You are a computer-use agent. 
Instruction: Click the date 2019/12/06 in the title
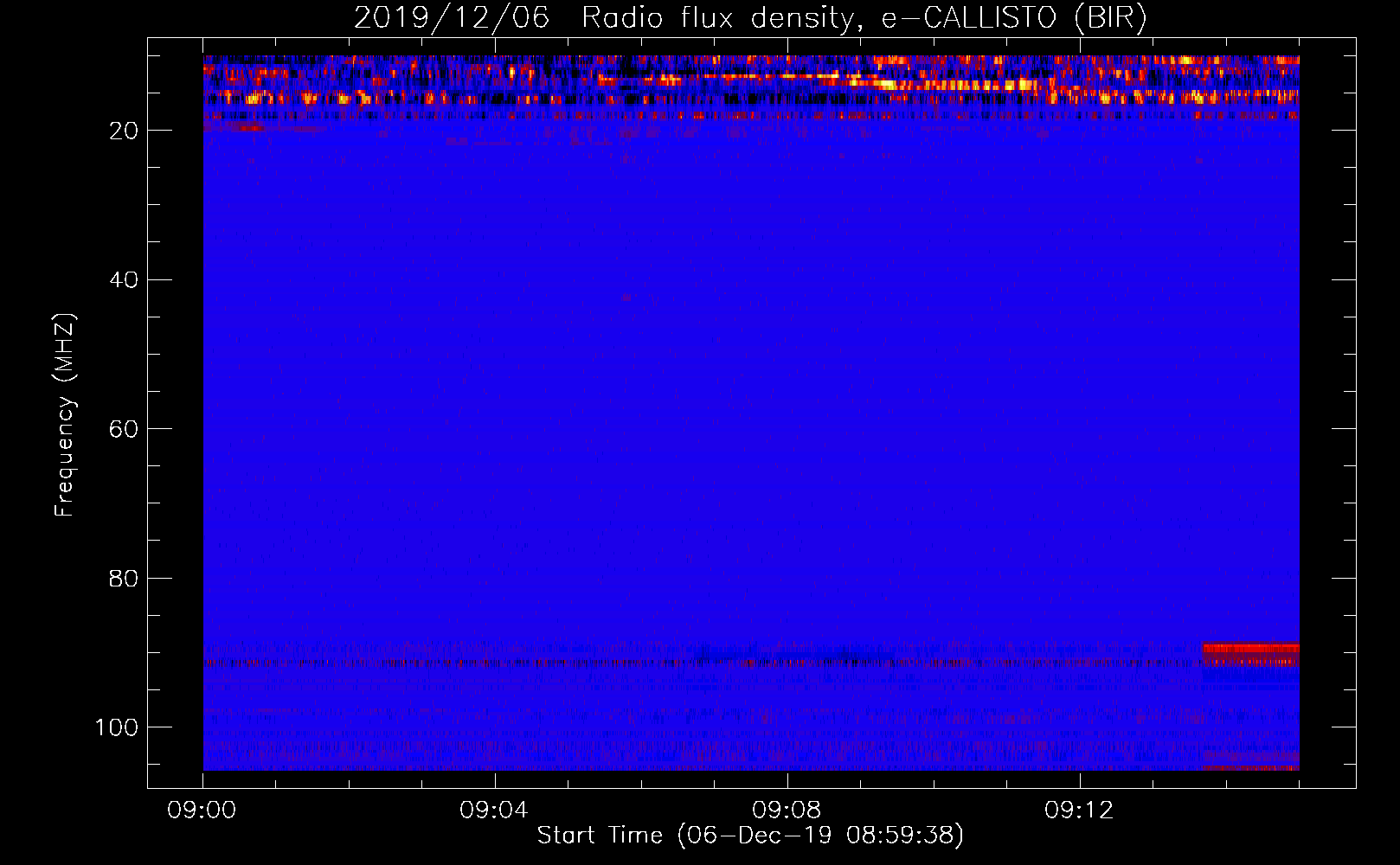pyautogui.click(x=451, y=18)
